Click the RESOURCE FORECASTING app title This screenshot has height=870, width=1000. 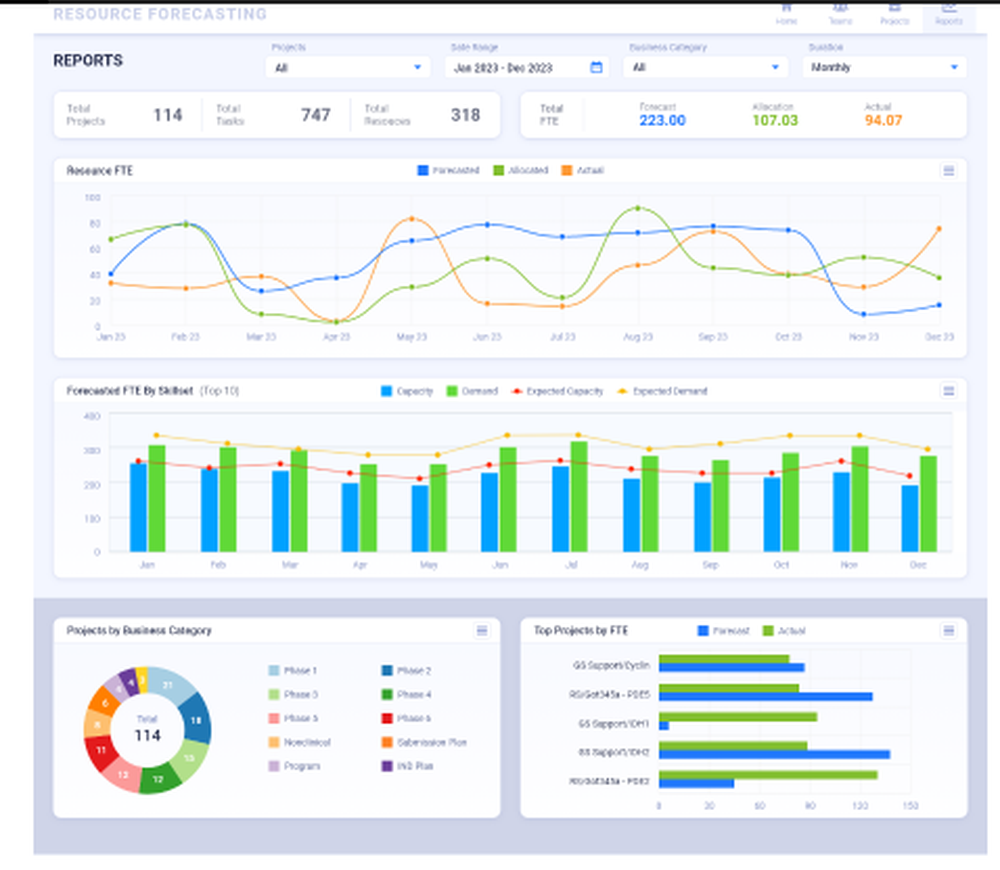pos(160,14)
